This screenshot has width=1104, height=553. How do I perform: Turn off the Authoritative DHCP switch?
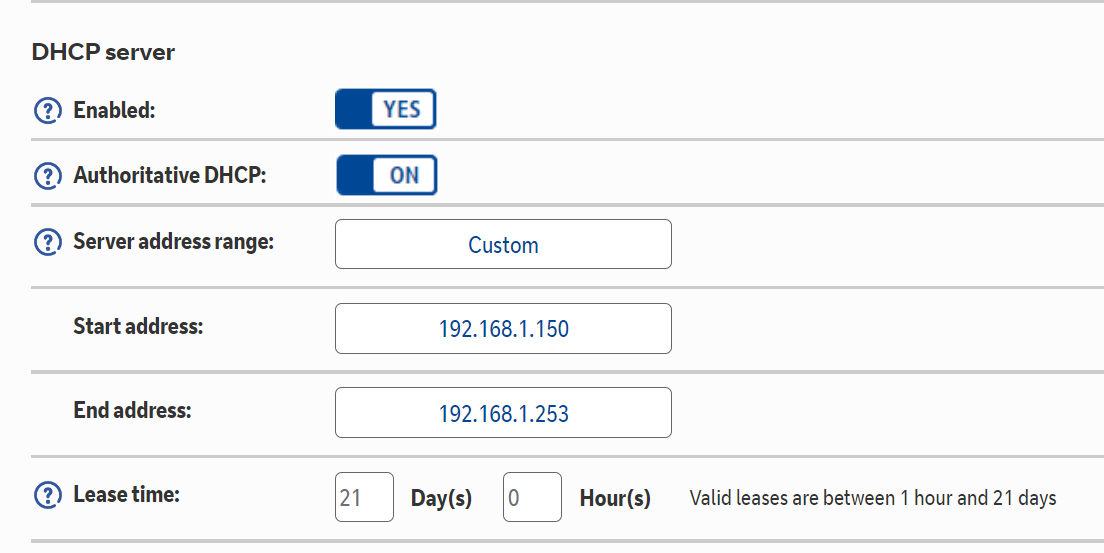[x=386, y=175]
